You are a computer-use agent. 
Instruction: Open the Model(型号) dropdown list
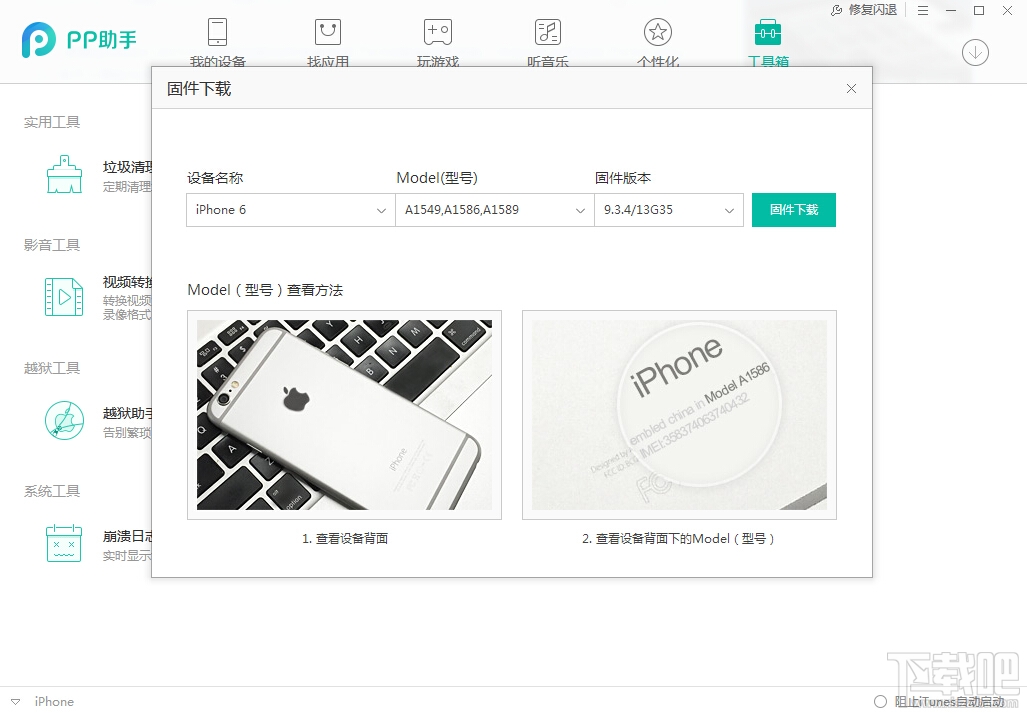point(494,210)
